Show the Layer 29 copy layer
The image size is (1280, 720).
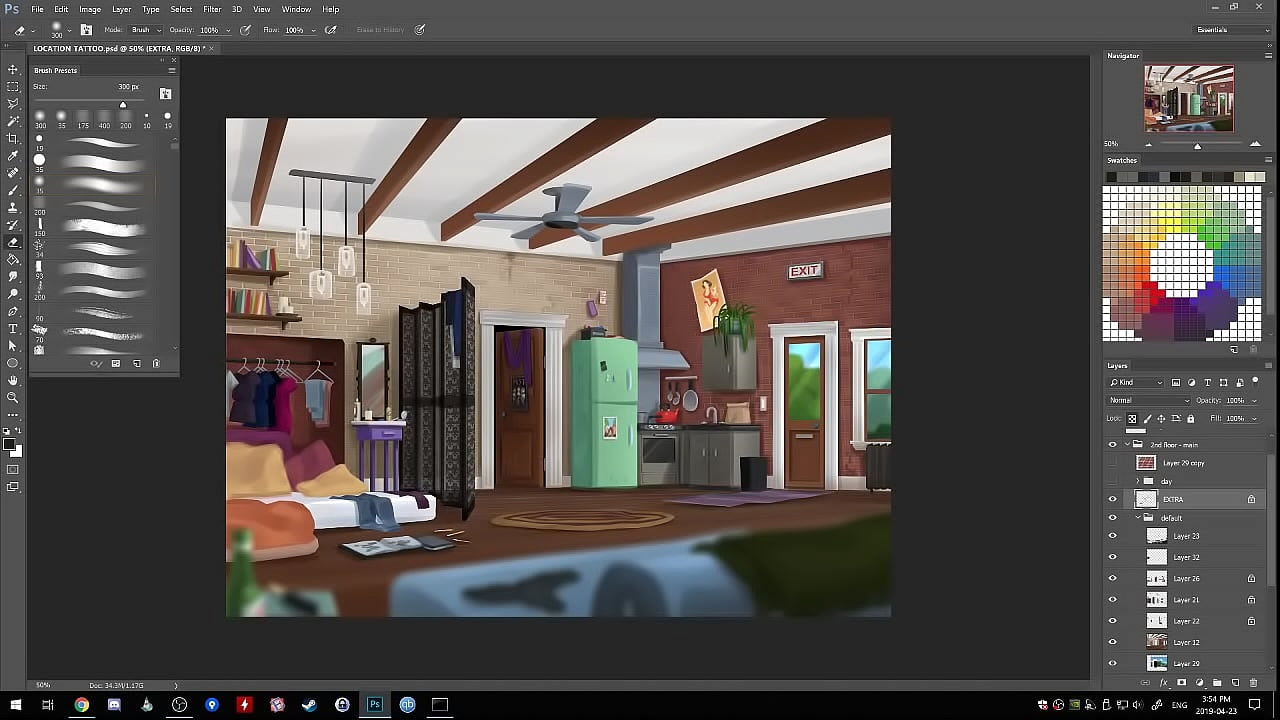point(1112,463)
